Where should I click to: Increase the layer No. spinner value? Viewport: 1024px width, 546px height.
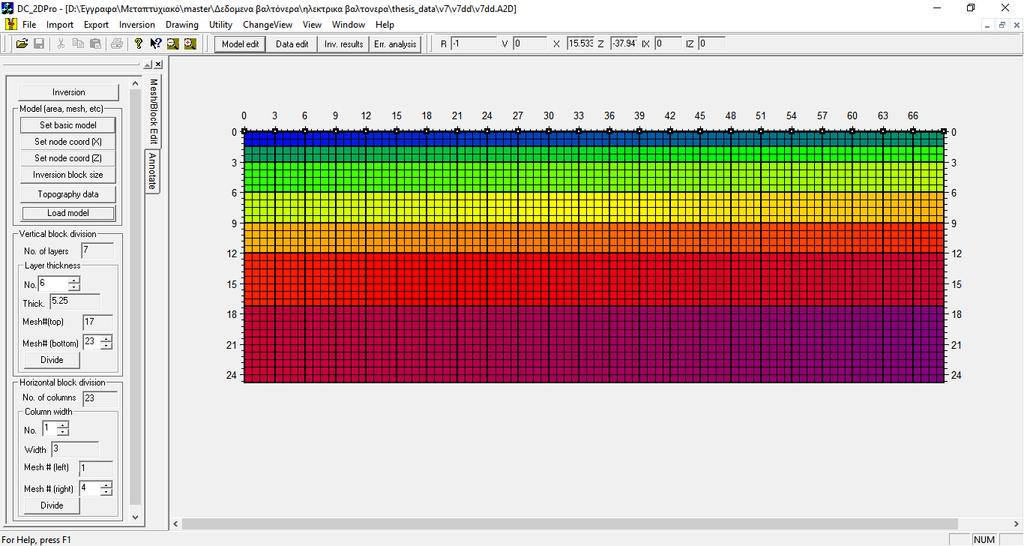click(x=74, y=280)
